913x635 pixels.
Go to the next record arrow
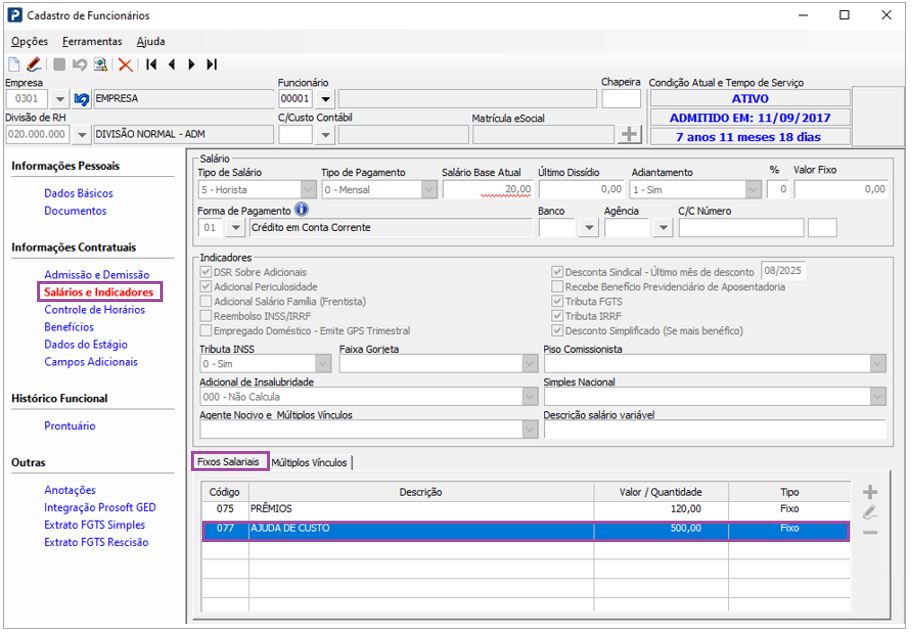(x=191, y=64)
